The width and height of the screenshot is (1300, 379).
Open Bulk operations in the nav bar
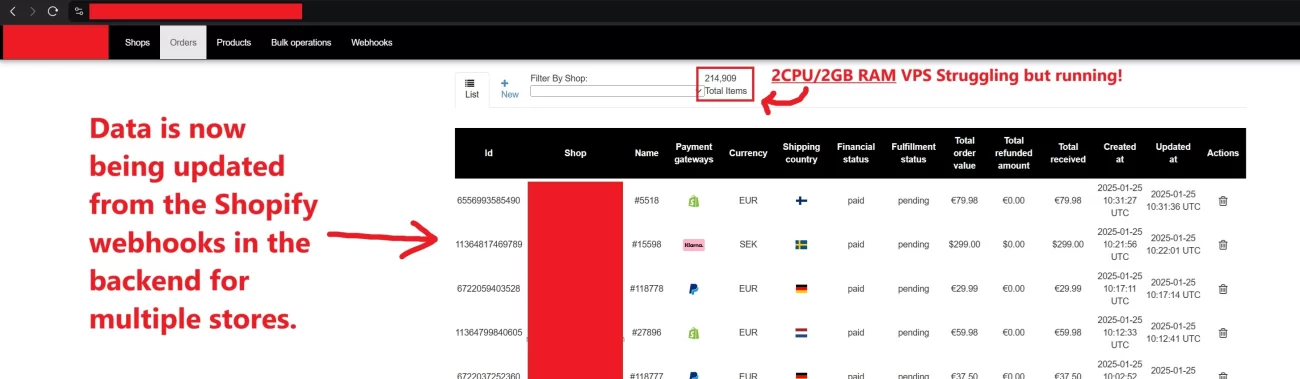pyautogui.click(x=301, y=43)
